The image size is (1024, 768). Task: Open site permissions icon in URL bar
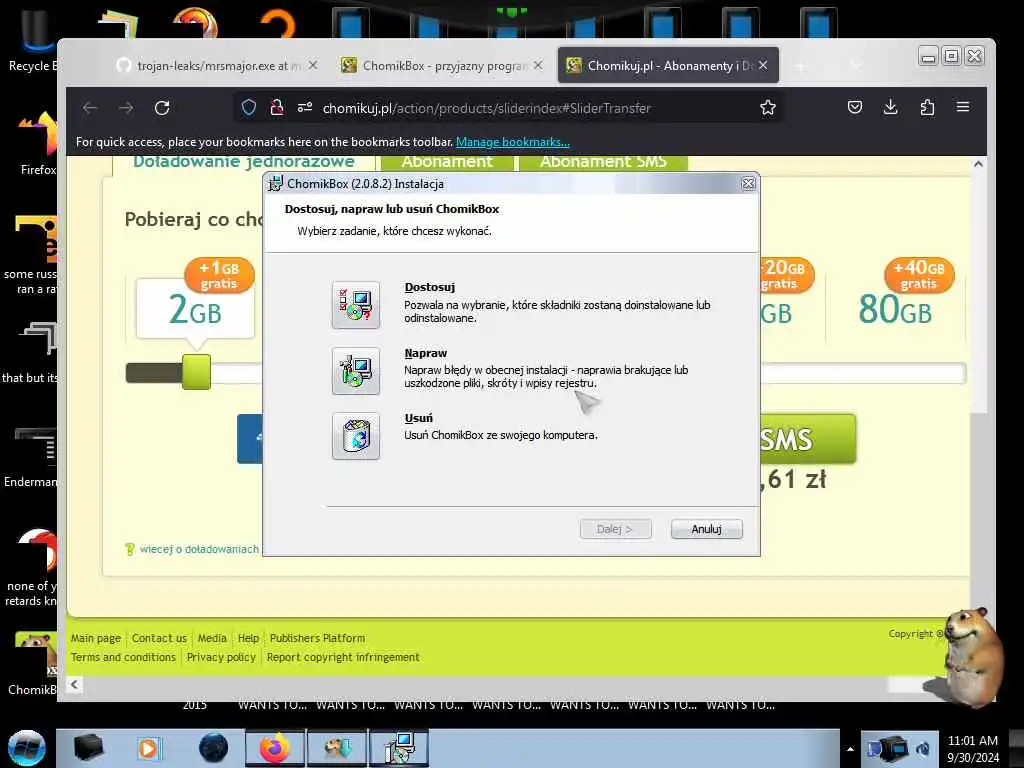(304, 108)
